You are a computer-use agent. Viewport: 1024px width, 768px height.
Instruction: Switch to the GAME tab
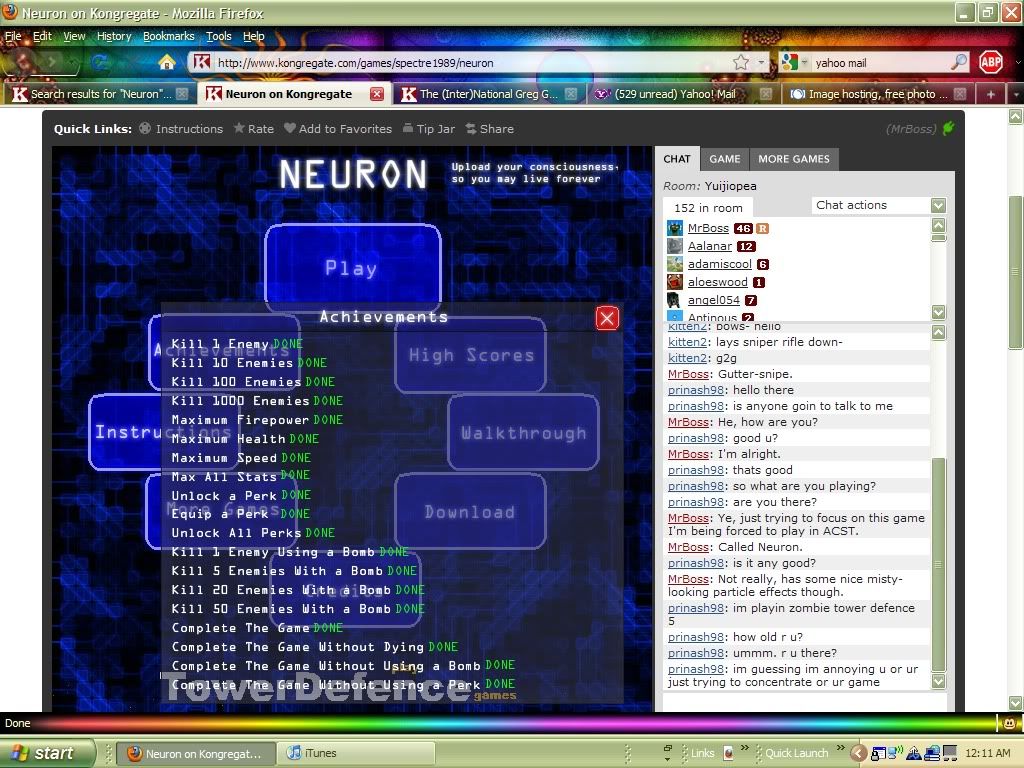coord(725,159)
